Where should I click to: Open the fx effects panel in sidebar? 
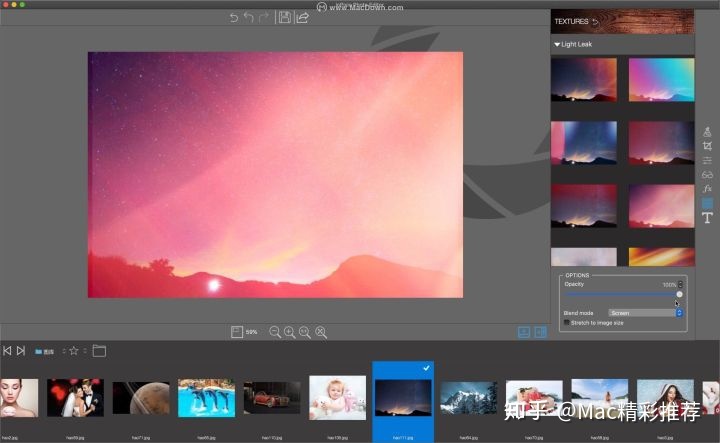click(x=707, y=188)
